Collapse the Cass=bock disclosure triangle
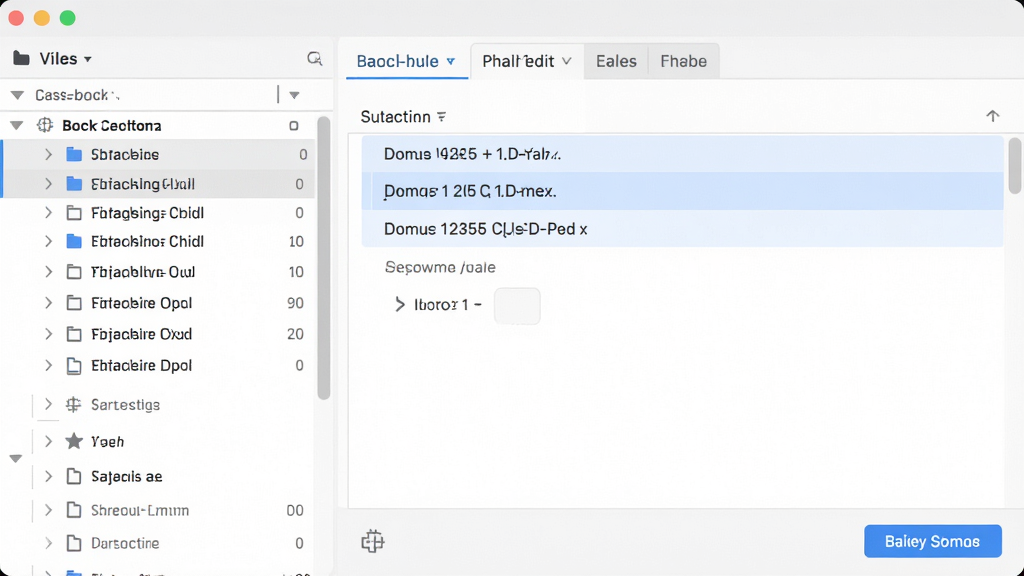Viewport: 1024px width, 576px height. 18,95
